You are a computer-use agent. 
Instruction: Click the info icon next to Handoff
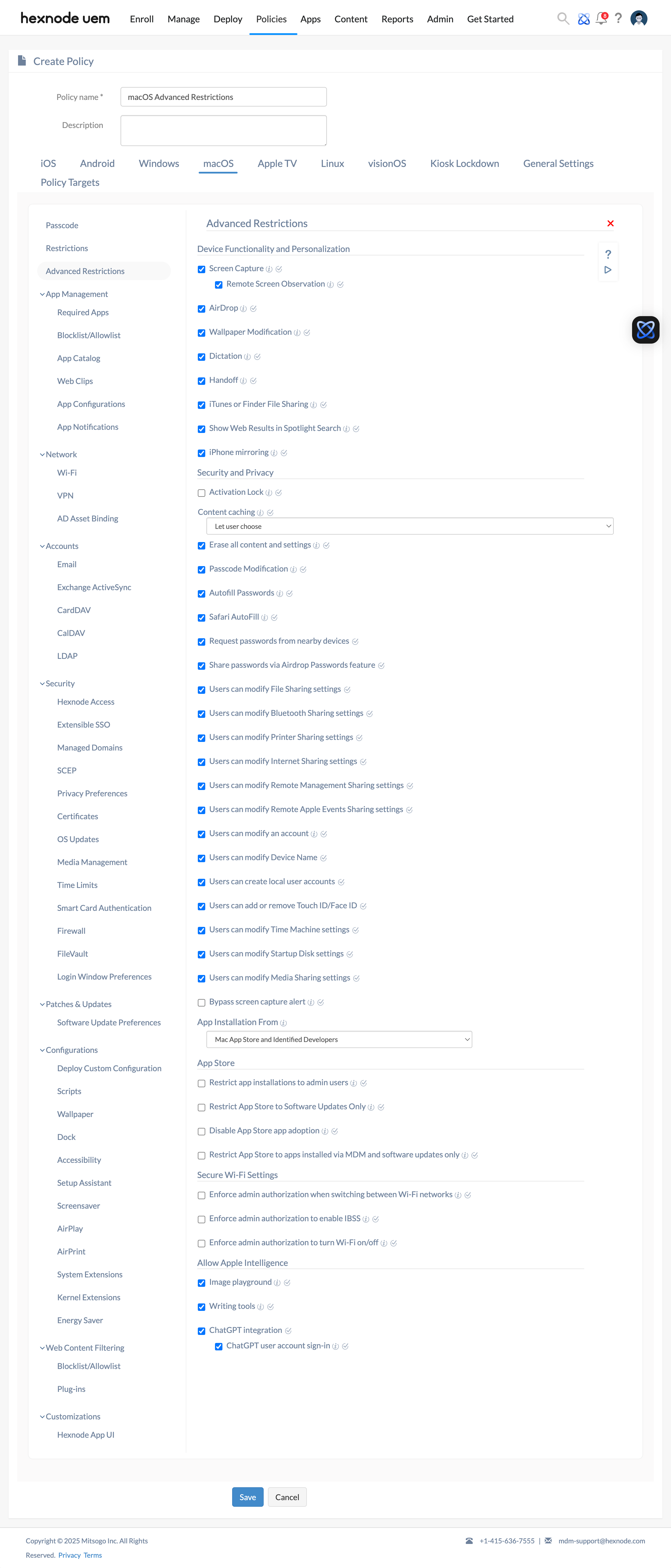pos(243,381)
